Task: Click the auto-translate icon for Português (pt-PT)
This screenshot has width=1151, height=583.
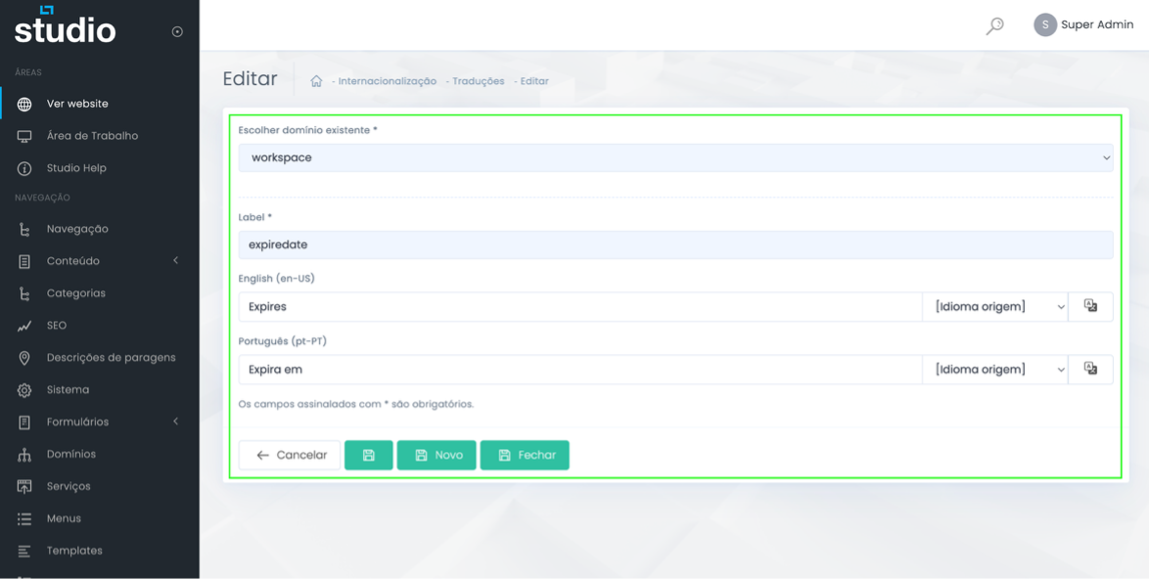Action: (x=1090, y=369)
